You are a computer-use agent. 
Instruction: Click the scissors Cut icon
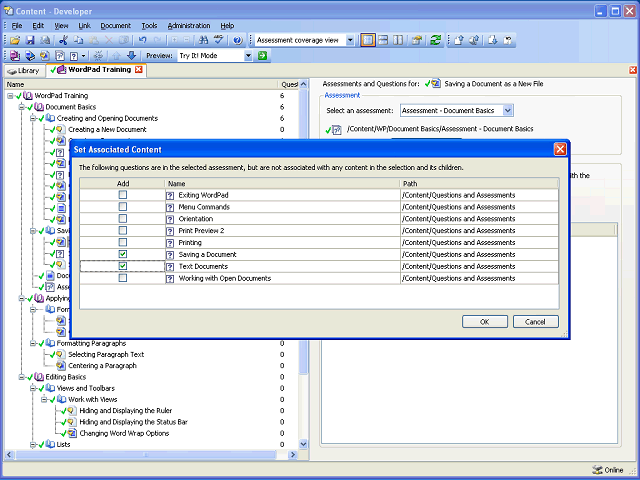63,40
